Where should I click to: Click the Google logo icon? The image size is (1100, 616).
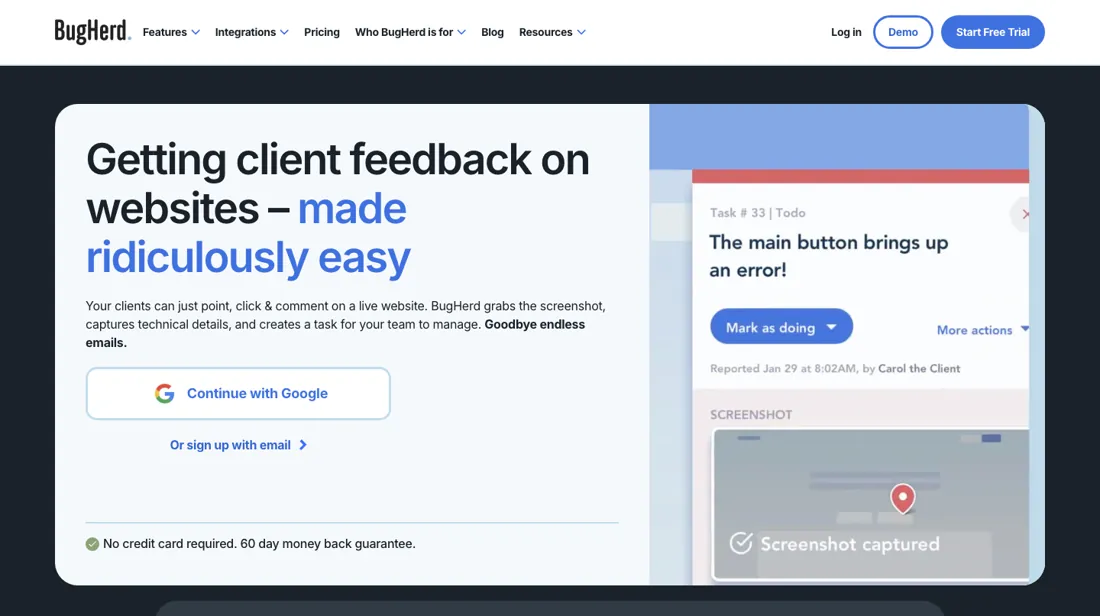point(164,394)
